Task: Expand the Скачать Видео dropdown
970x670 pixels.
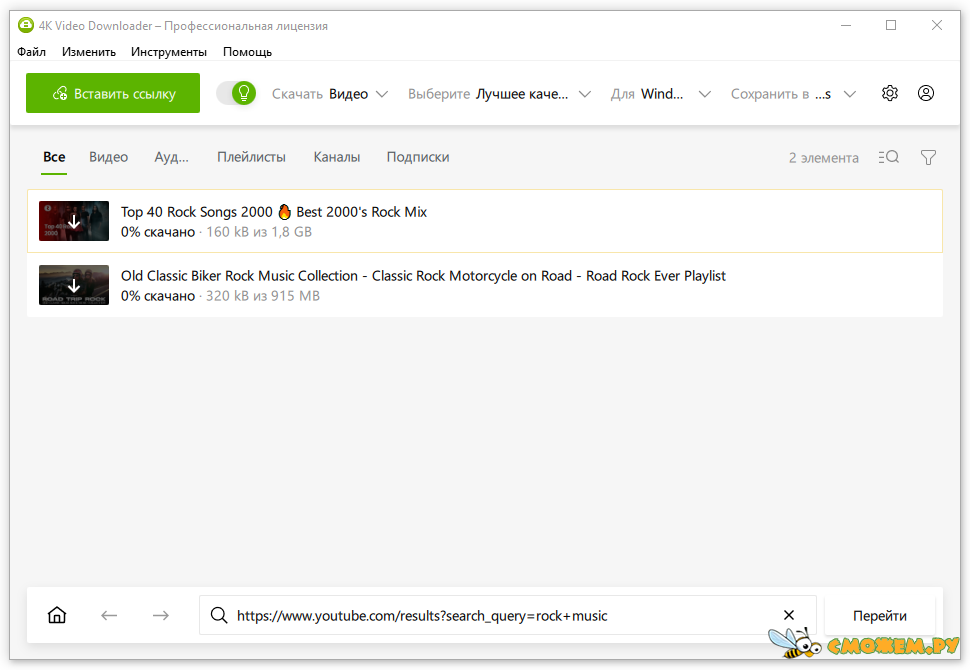Action: pos(330,94)
